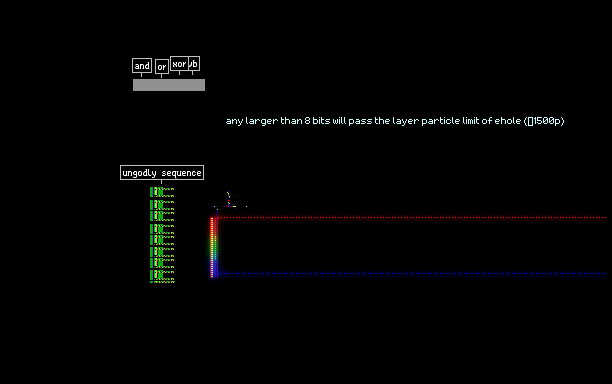
Task: Click the third green circuit block from top
Action: (x=162, y=216)
